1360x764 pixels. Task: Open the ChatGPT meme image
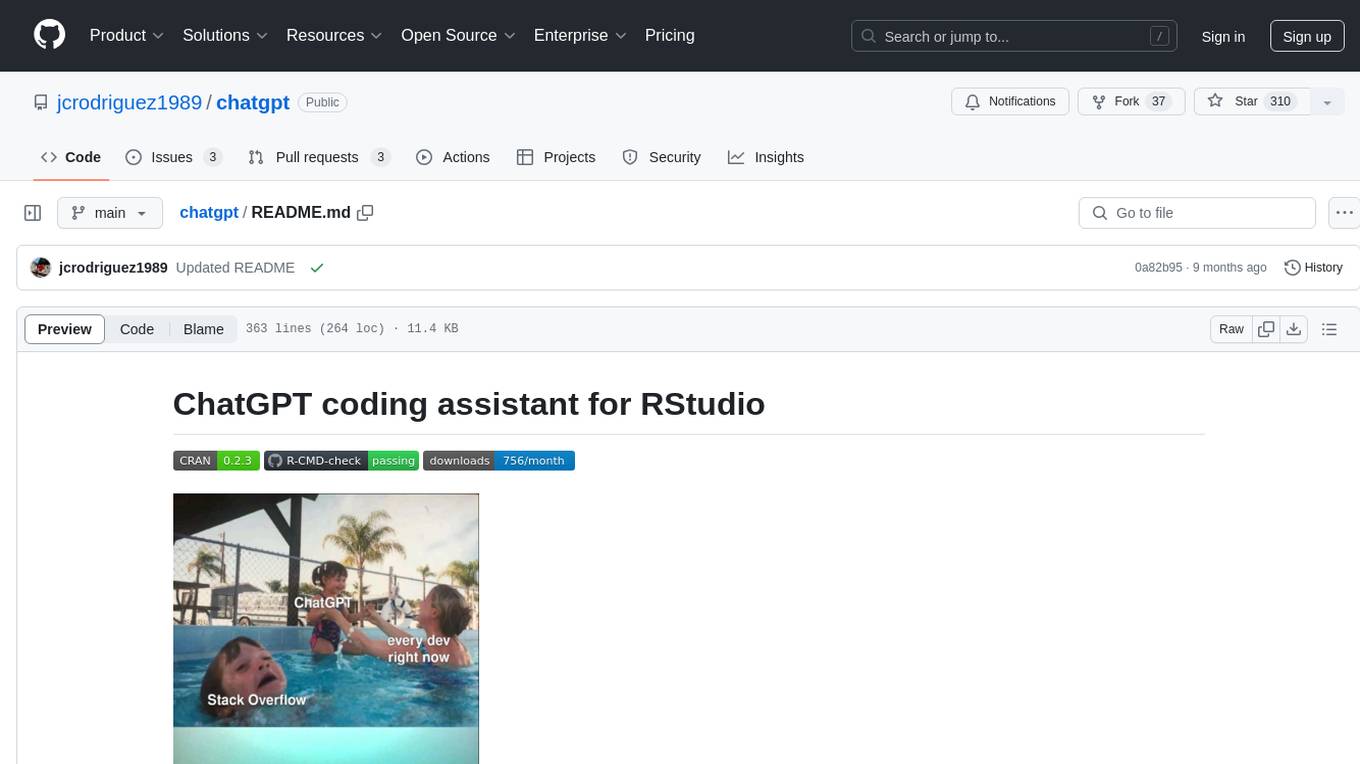tap(326, 629)
